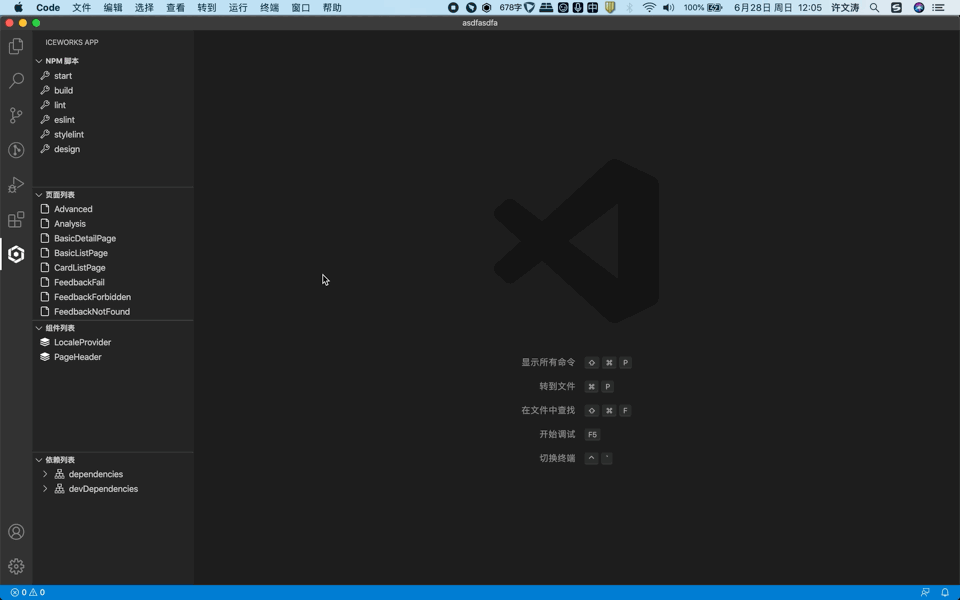Run the lint npm script
This screenshot has width=960, height=600.
[x=113, y=105]
